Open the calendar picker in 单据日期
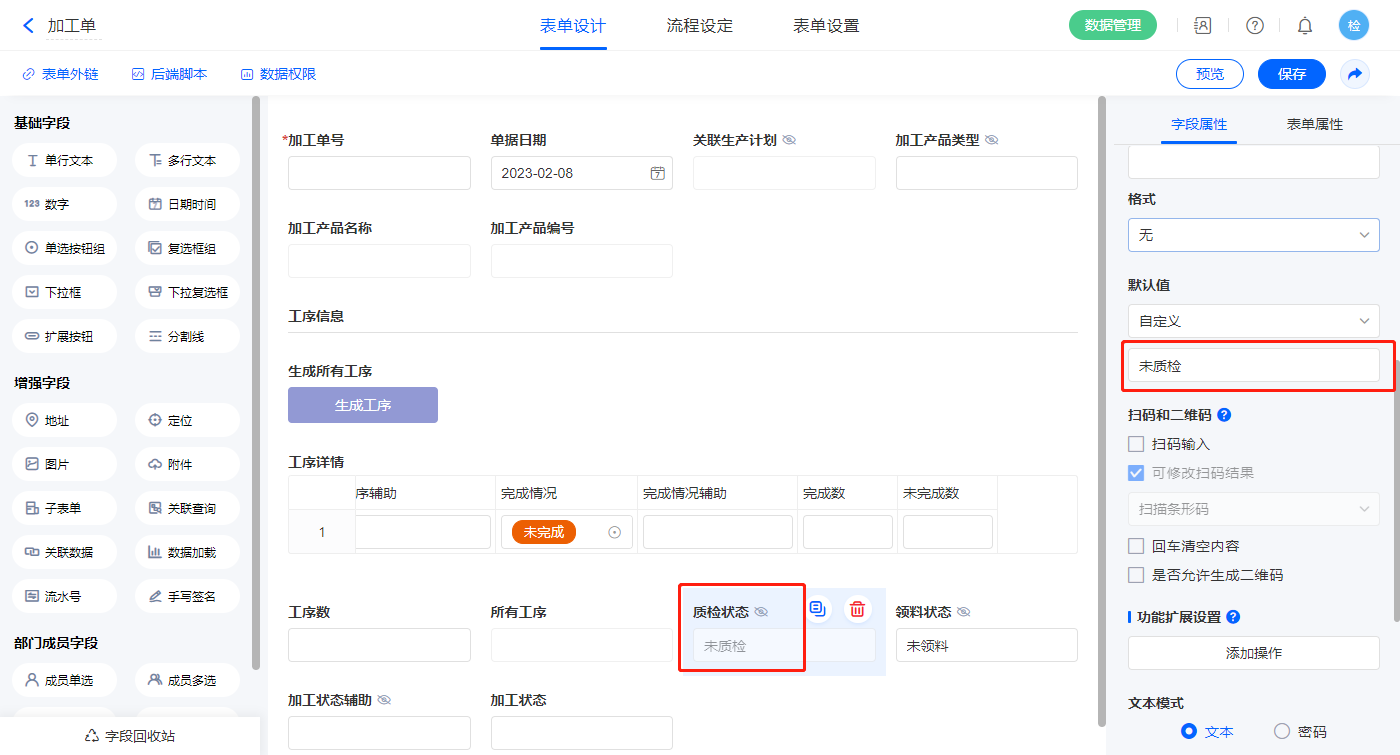 point(658,173)
